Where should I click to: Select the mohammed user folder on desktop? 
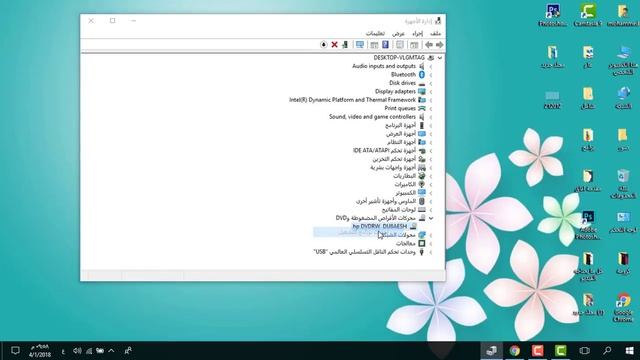coord(623,15)
